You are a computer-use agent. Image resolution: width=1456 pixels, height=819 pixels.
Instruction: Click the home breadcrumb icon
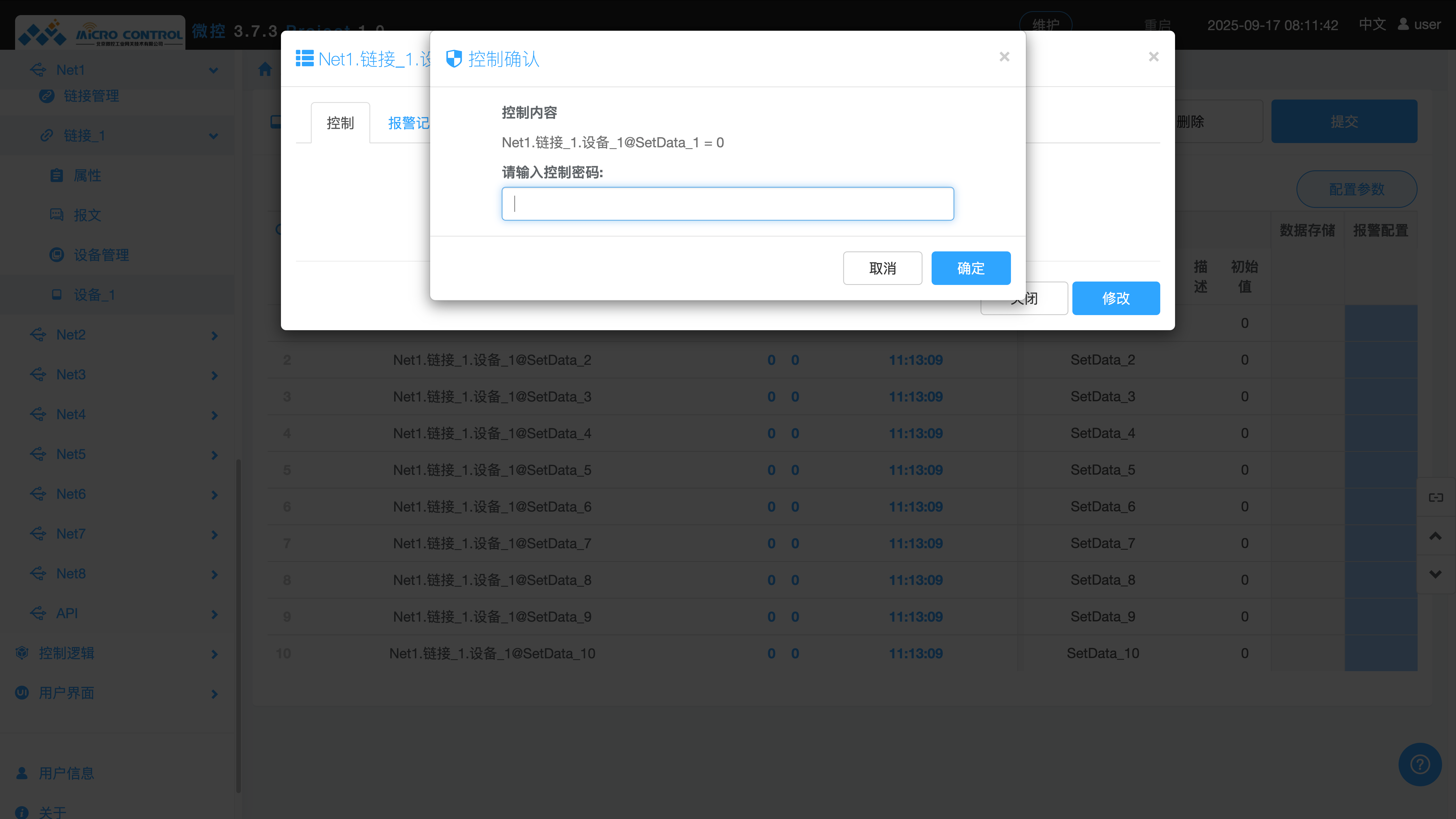(x=265, y=69)
